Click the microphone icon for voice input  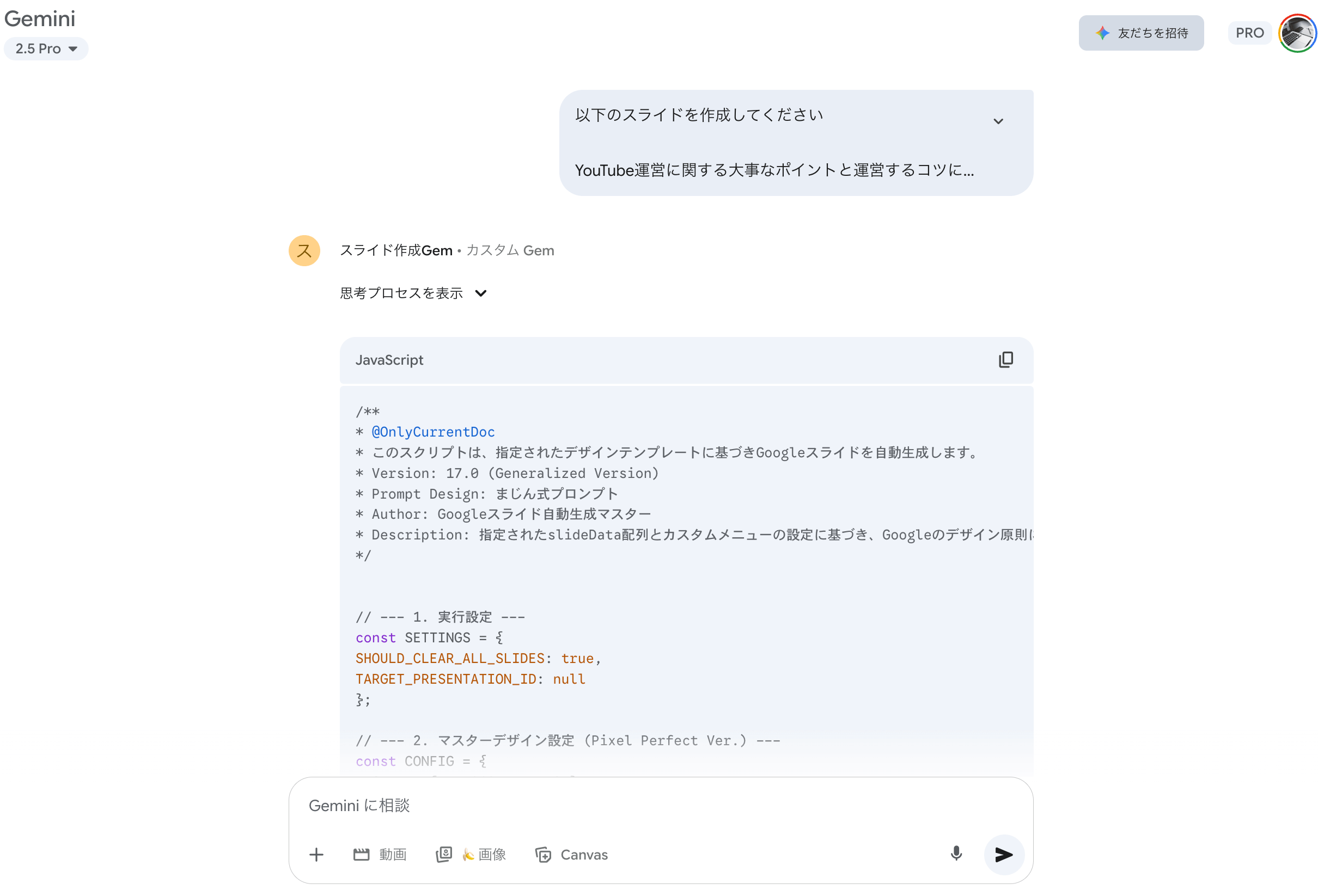coord(956,855)
